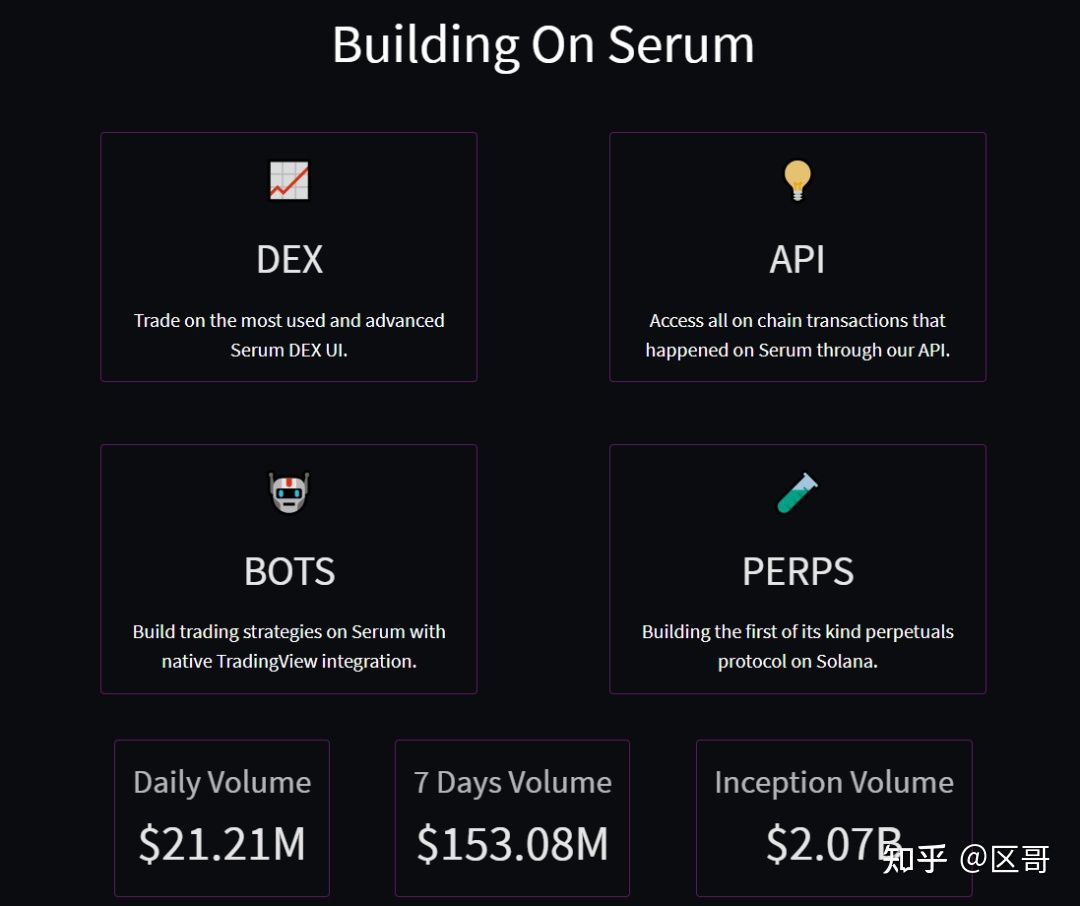Click 'Build trading strategies on Serum' description
Image resolution: width=1080 pixels, height=906 pixels.
[289, 647]
